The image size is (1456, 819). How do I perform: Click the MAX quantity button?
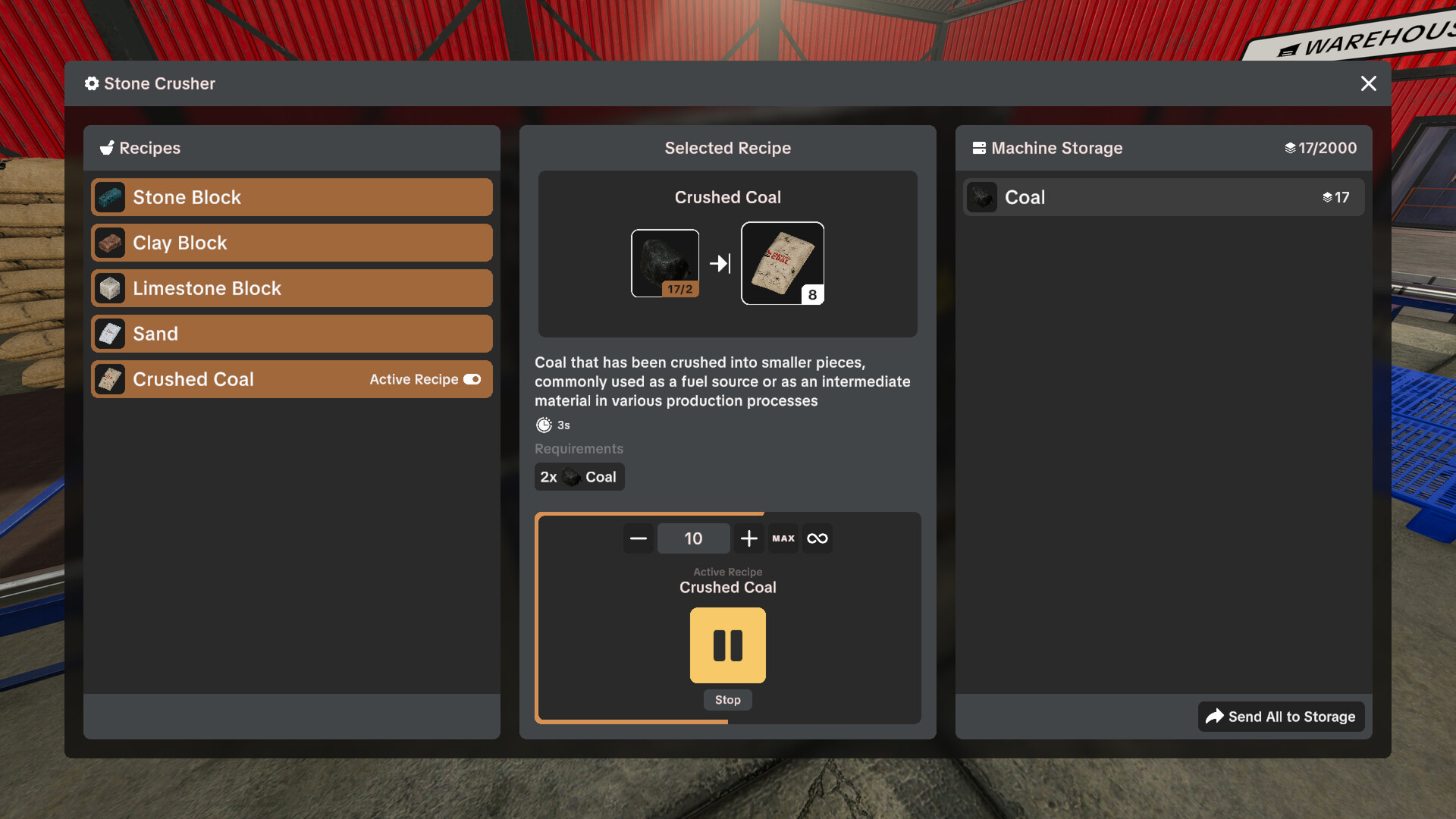click(x=783, y=538)
